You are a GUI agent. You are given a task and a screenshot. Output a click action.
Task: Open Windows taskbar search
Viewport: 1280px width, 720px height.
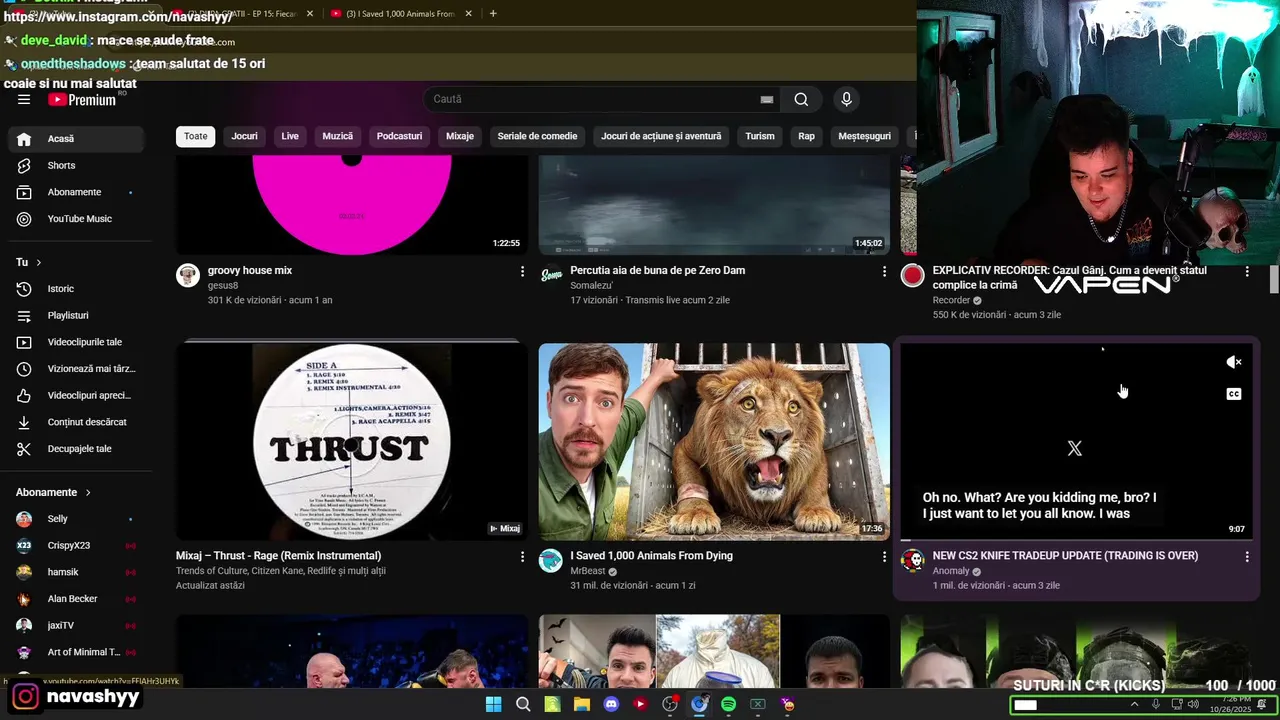[523, 704]
